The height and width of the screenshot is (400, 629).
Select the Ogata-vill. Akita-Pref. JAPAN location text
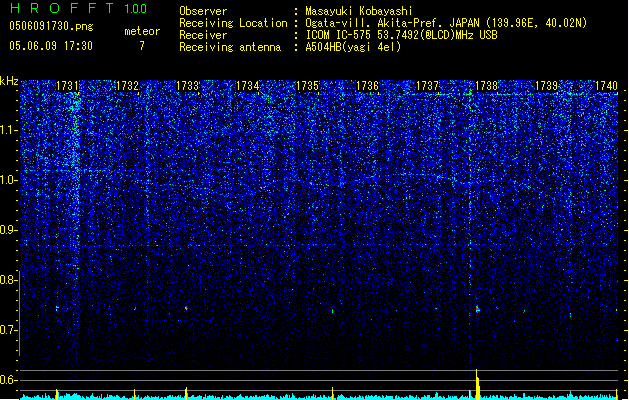point(446,23)
